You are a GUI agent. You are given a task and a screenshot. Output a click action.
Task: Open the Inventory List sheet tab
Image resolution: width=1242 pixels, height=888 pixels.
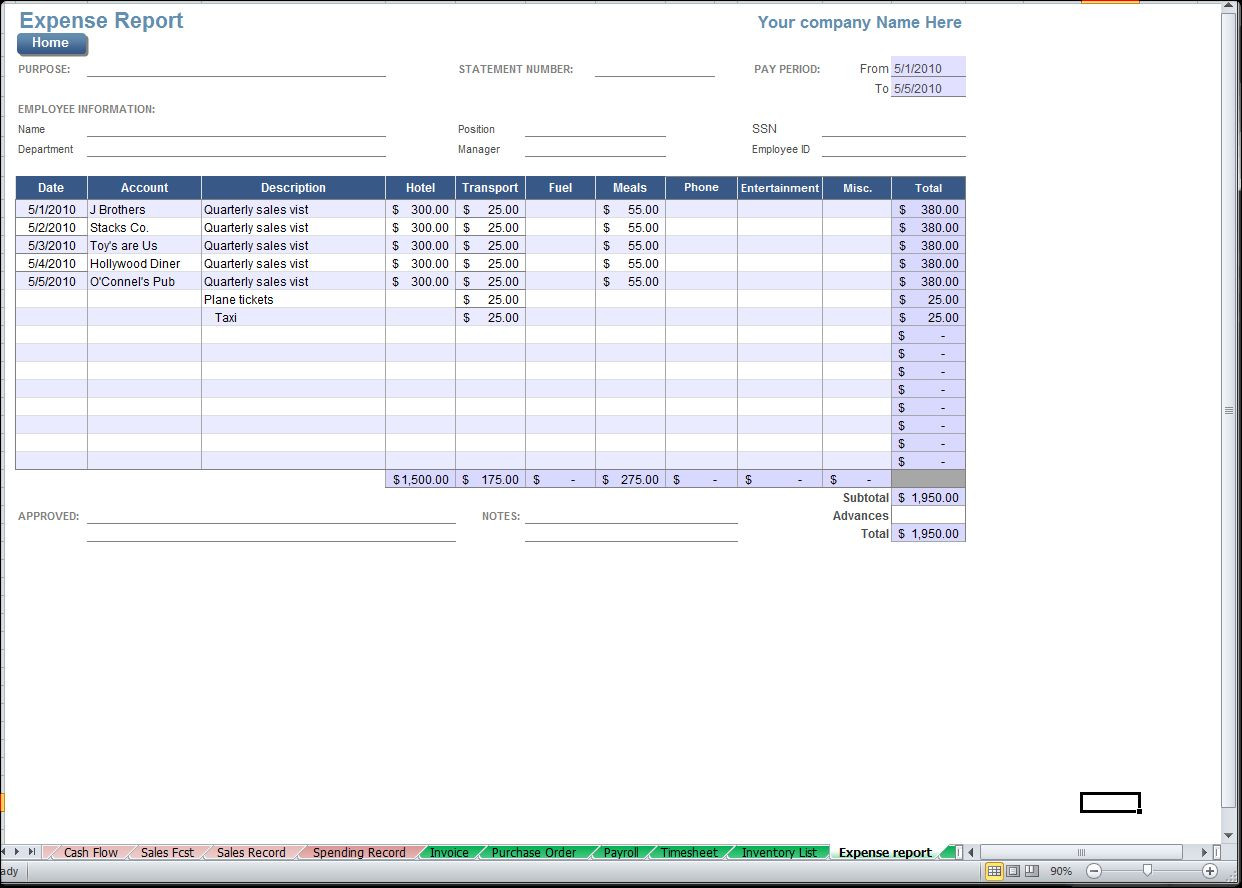[779, 853]
